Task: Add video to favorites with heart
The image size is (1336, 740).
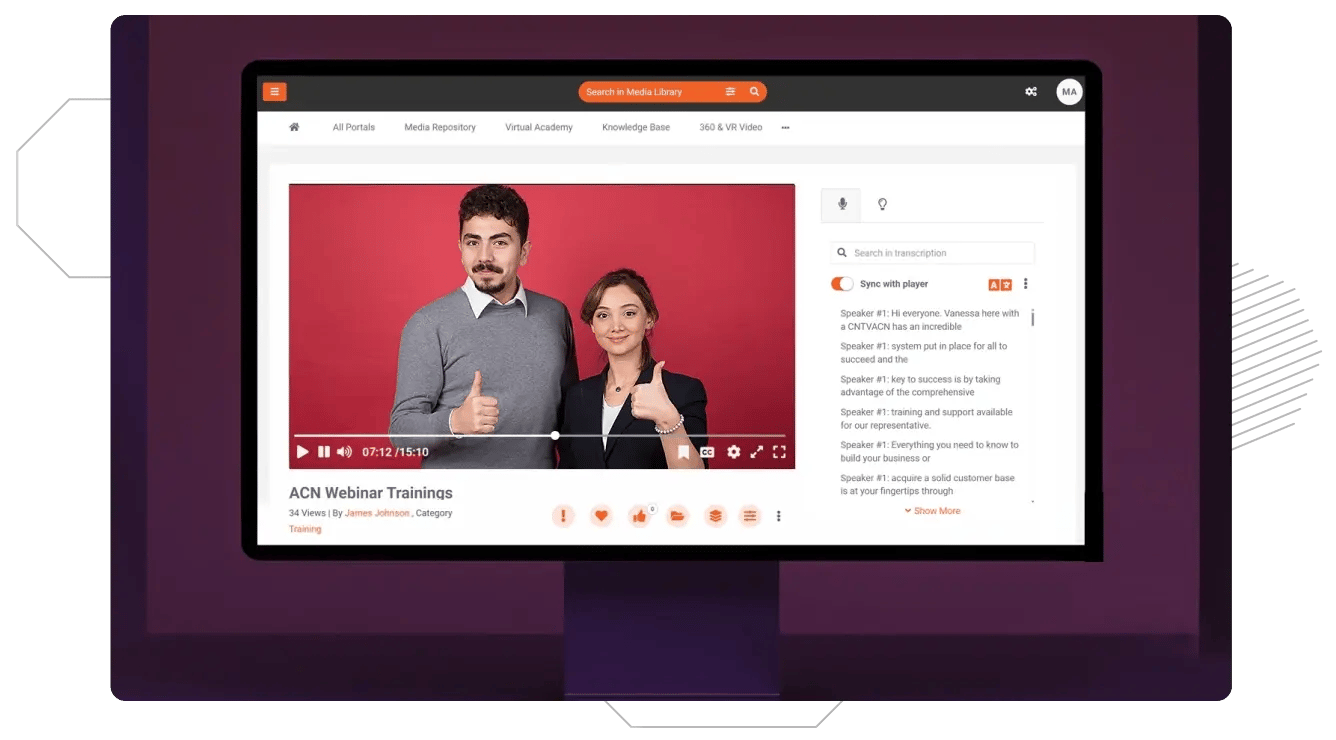Action: click(x=601, y=516)
